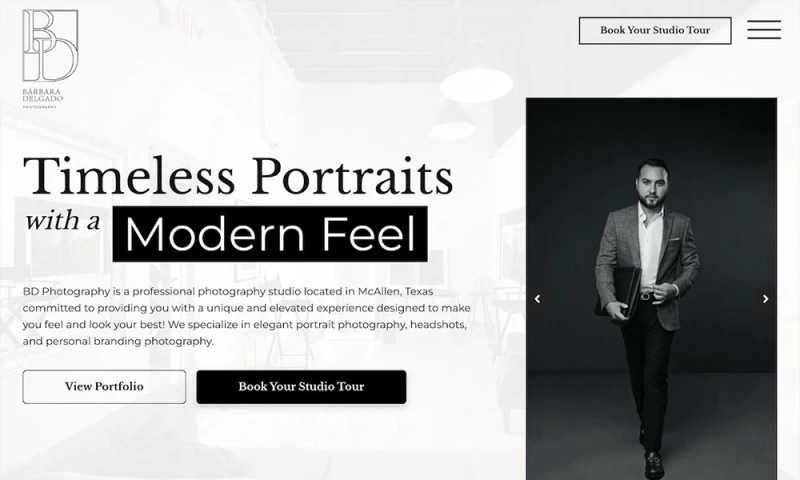Screen dimensions: 800x480
Task: Go to previous slide with left arrow
Action: point(537,299)
